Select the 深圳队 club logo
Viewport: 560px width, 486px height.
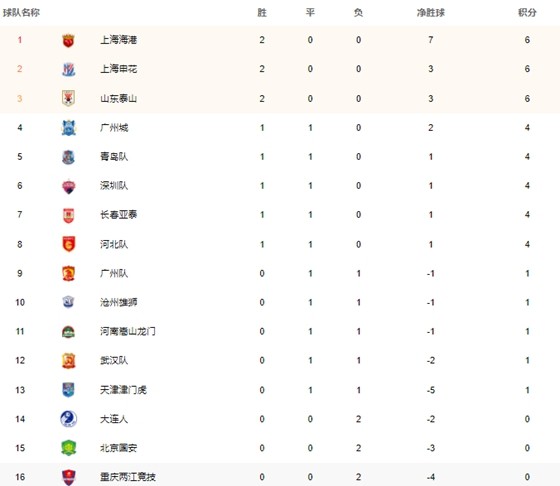pos(68,186)
